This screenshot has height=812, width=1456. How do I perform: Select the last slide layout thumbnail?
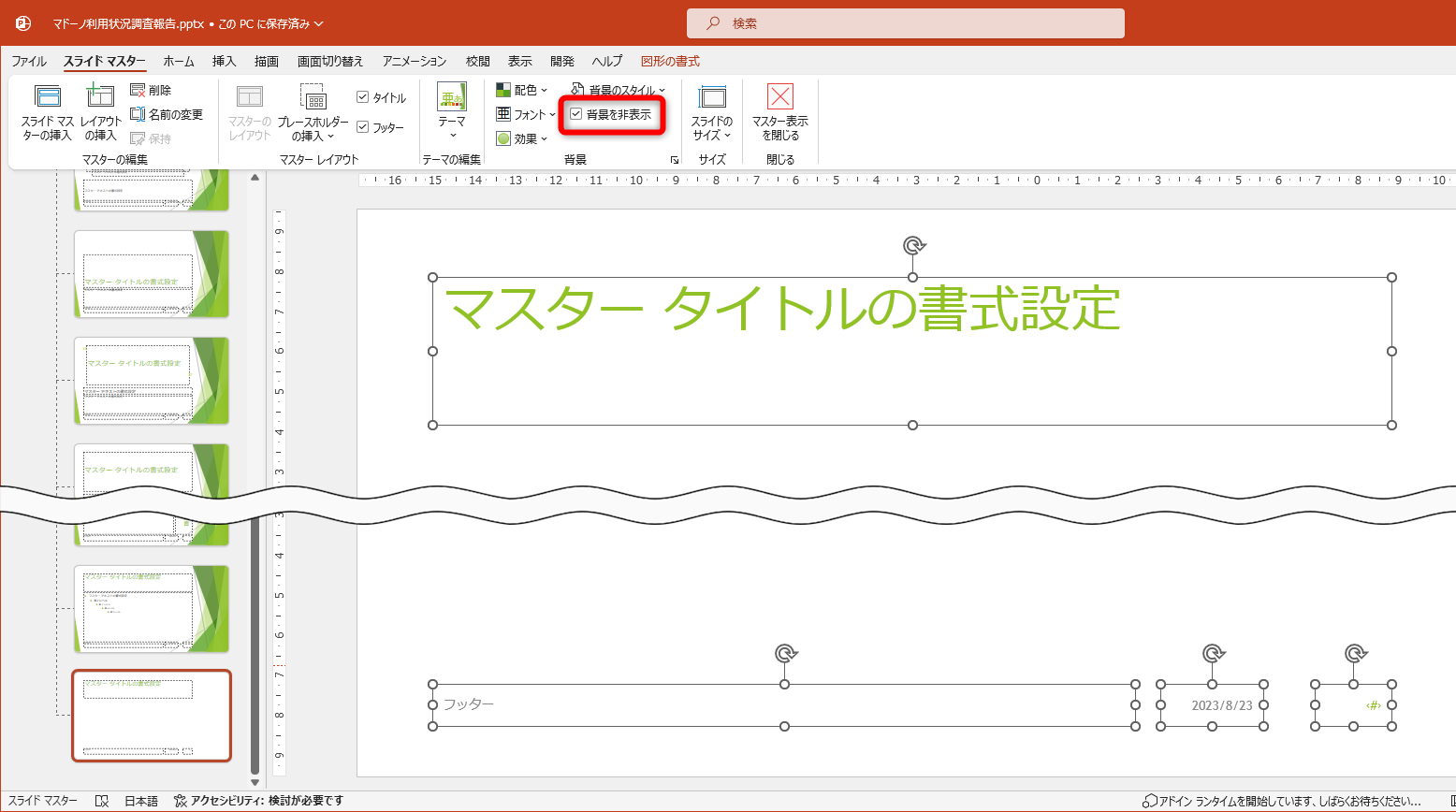coord(151,716)
